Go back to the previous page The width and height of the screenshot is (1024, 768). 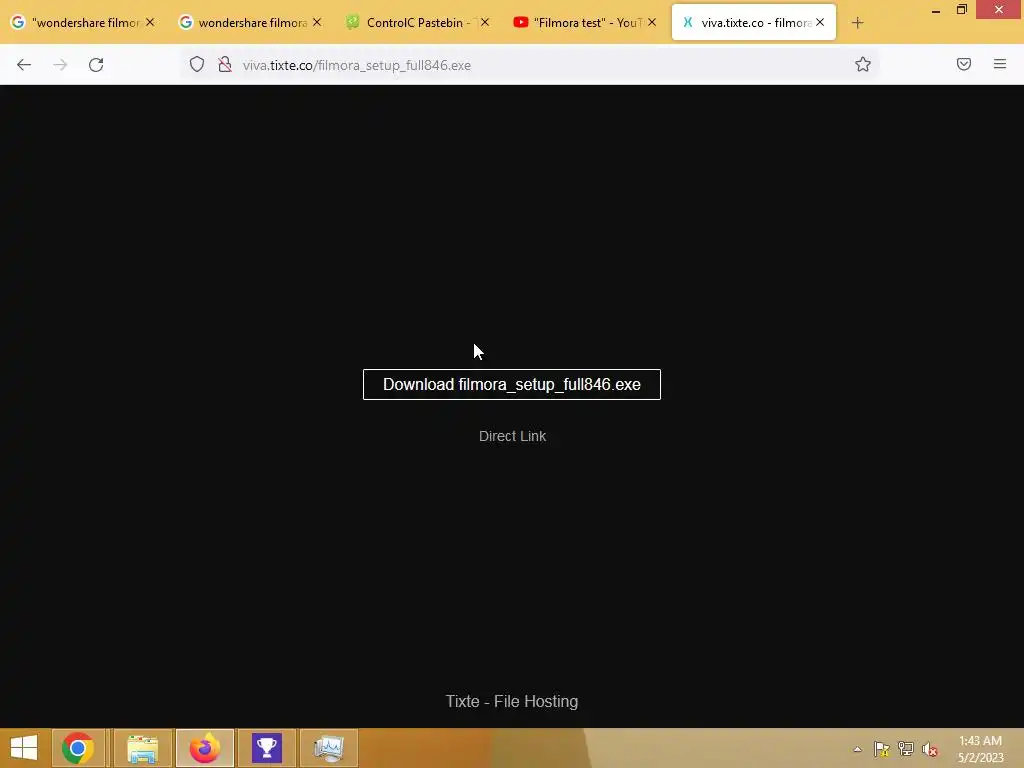pyautogui.click(x=24, y=65)
